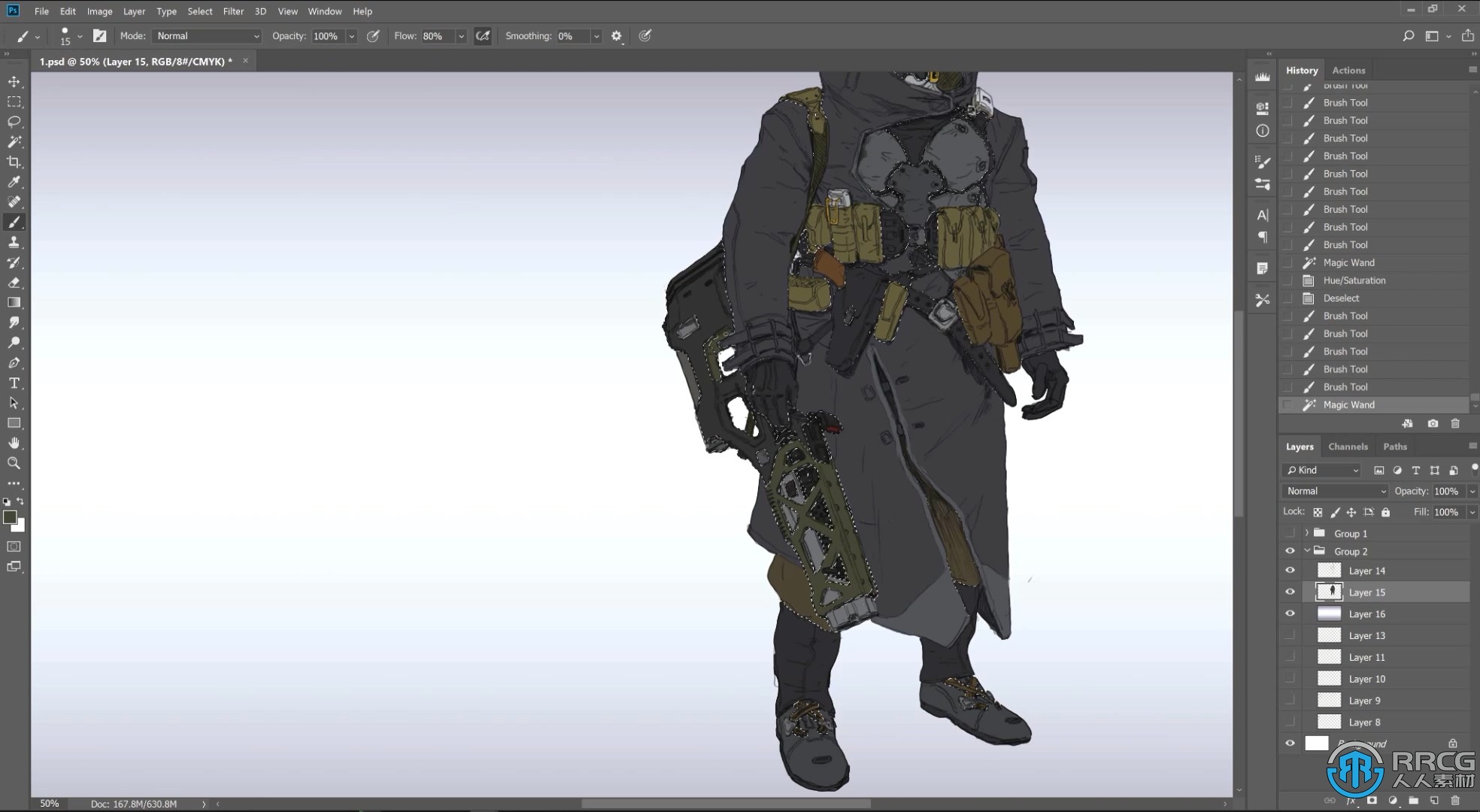Select the Clone Stamp tool
The image size is (1480, 812).
pyautogui.click(x=14, y=242)
